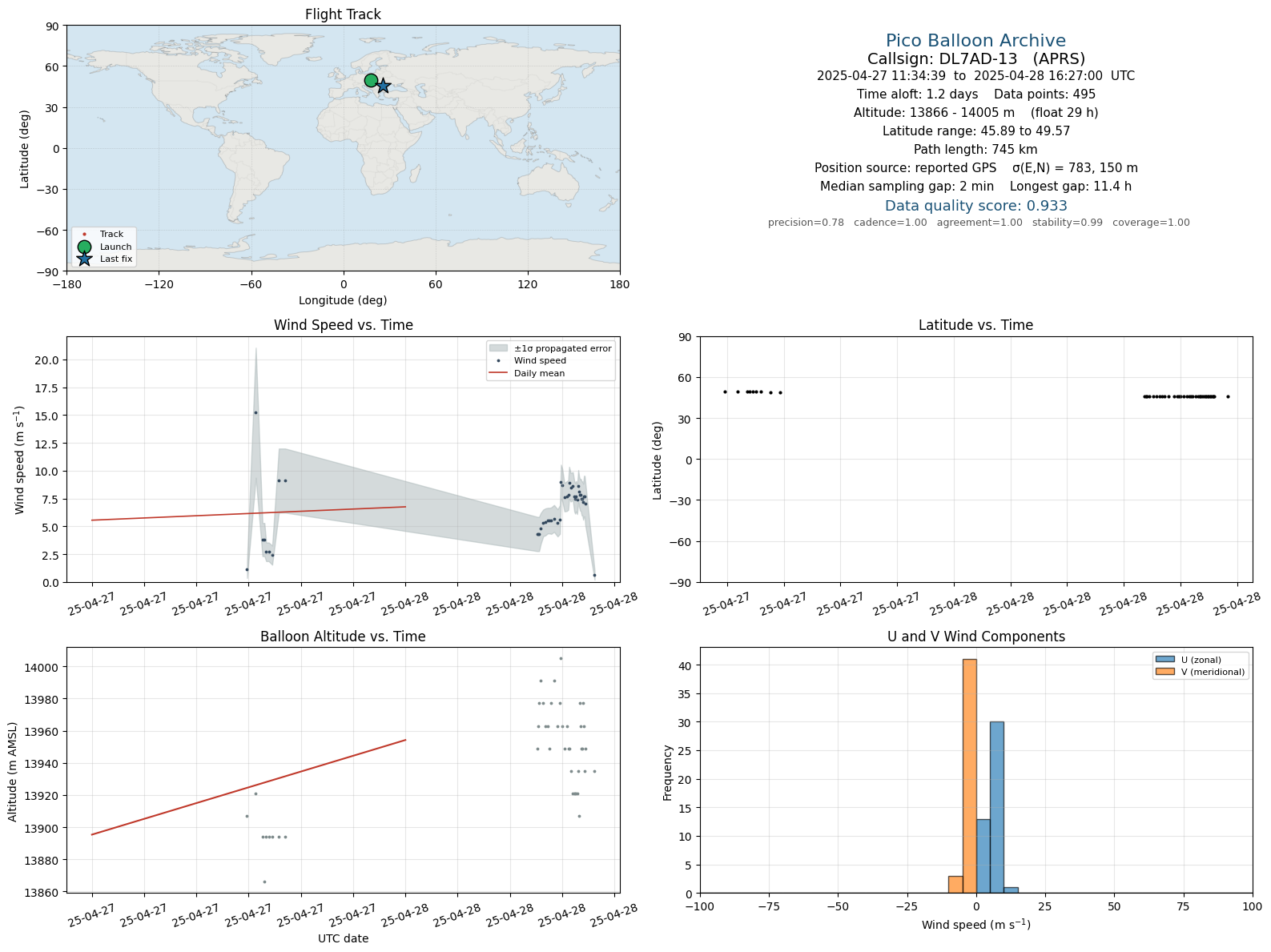Click the Position source: reported GPS line
The height and width of the screenshot is (952, 1271).
pyautogui.click(x=975, y=168)
